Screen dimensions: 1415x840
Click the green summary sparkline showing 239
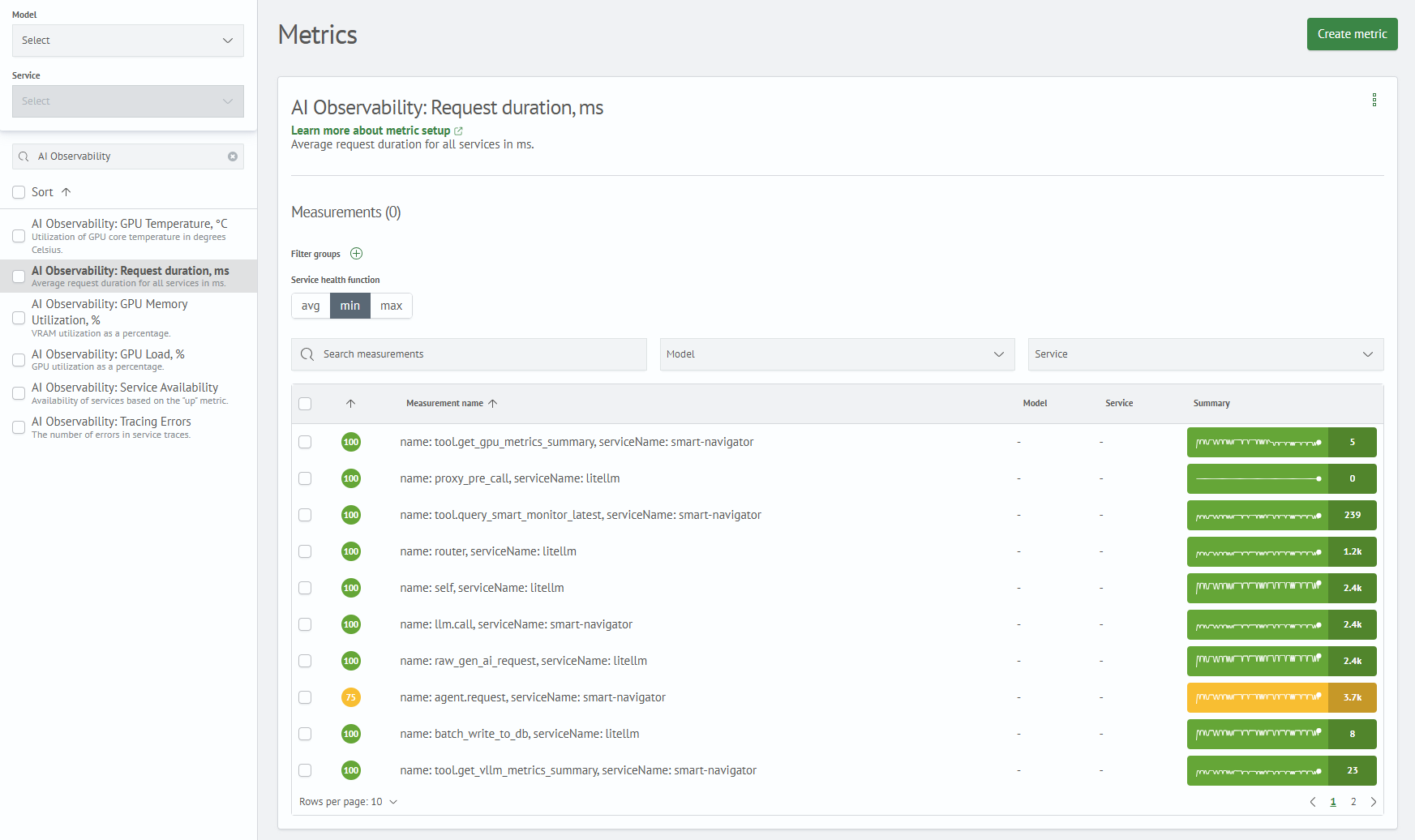point(1282,515)
